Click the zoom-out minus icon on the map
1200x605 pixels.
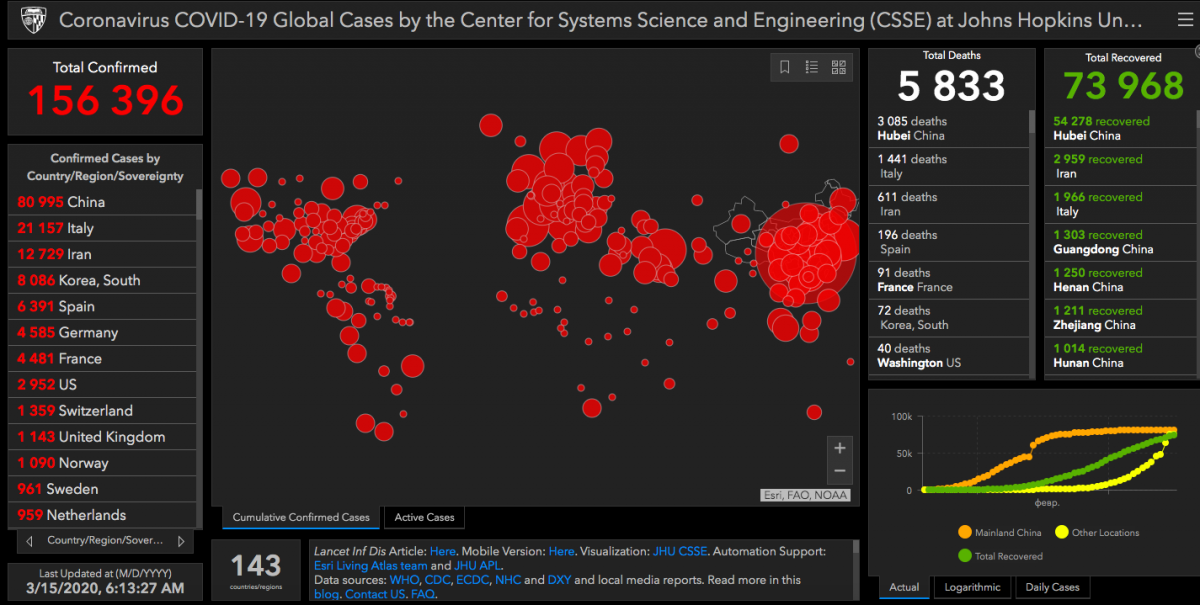[x=839, y=470]
